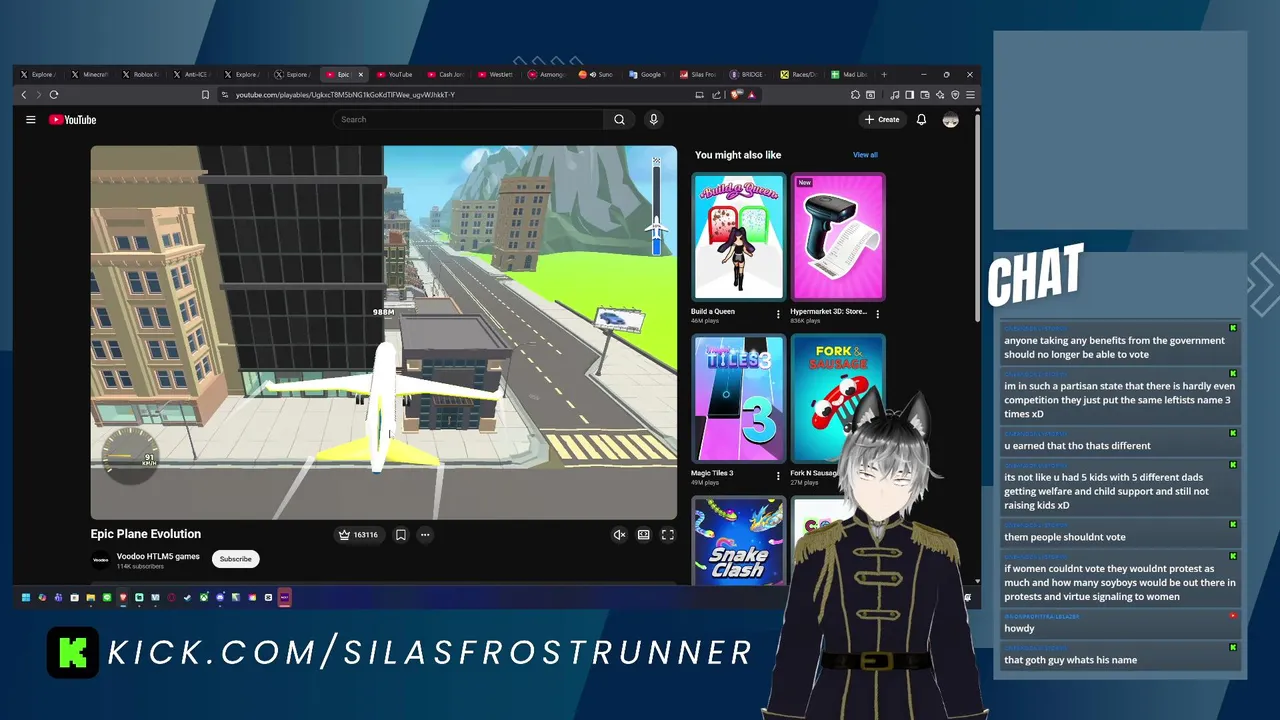This screenshot has height=720, width=1280.
Task: Enter fullscreen for the game
Action: pyautogui.click(x=668, y=535)
